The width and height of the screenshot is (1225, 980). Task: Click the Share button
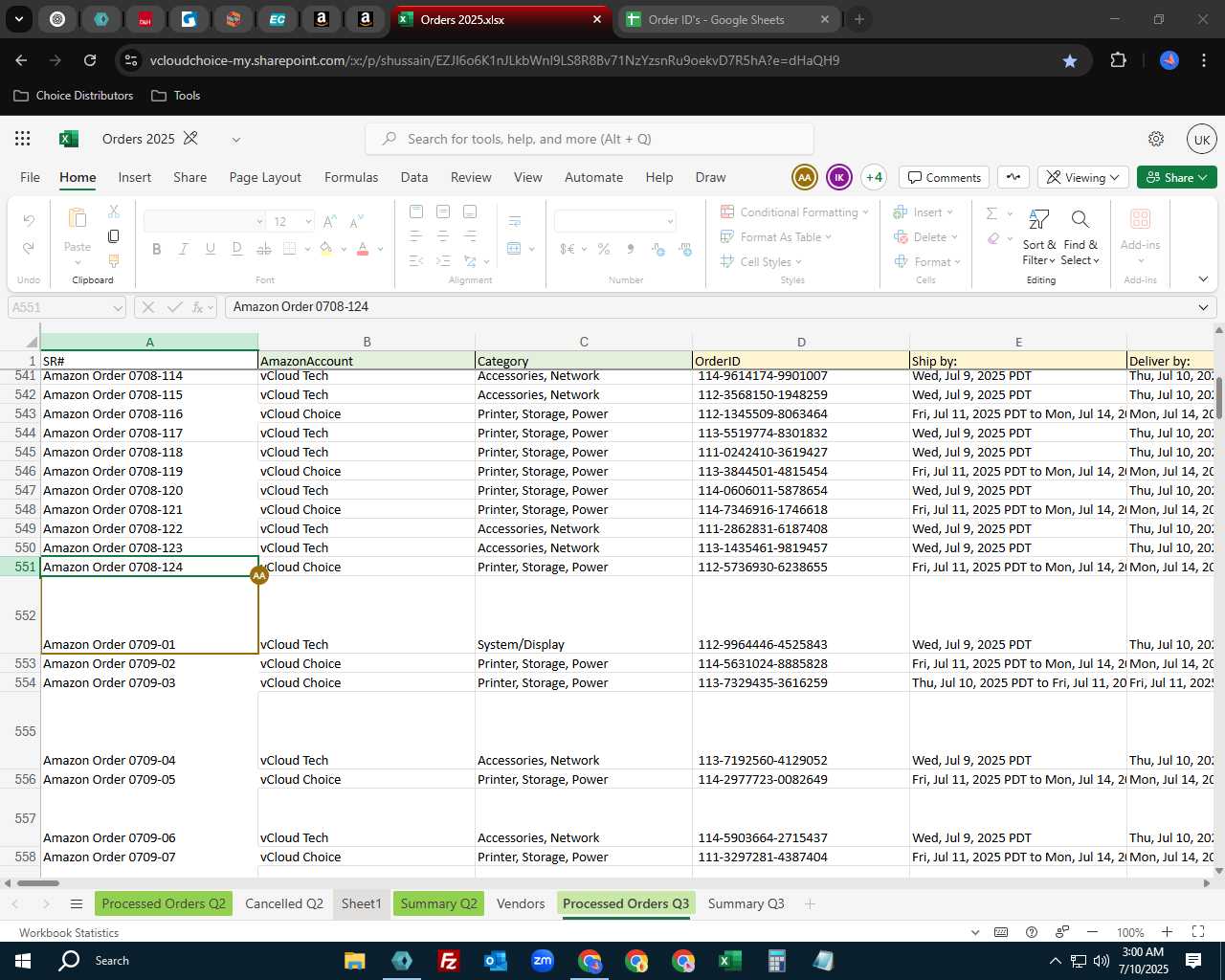pyautogui.click(x=1177, y=177)
